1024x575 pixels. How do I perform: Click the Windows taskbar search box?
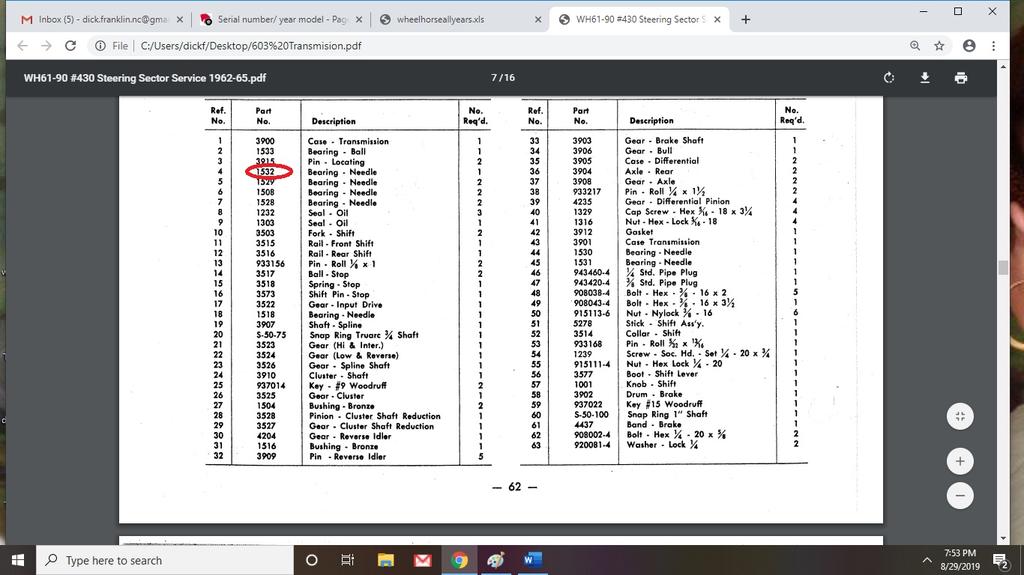coord(165,560)
